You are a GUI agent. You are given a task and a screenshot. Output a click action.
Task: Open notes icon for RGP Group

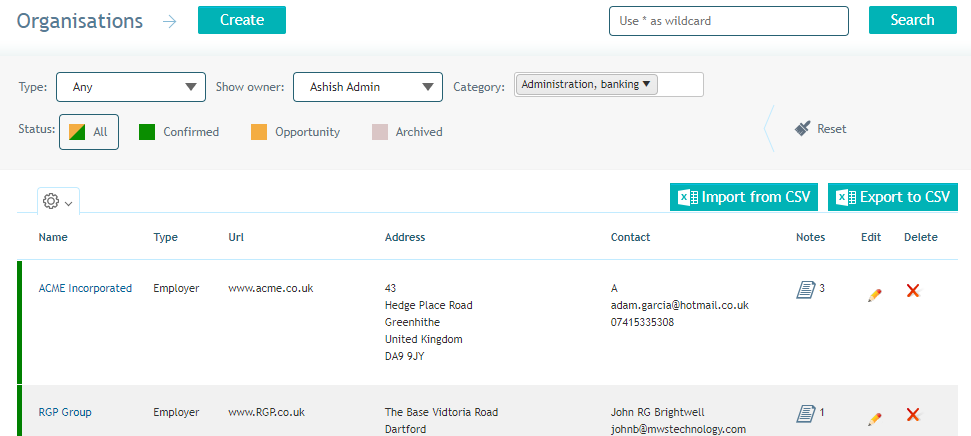[x=806, y=414]
